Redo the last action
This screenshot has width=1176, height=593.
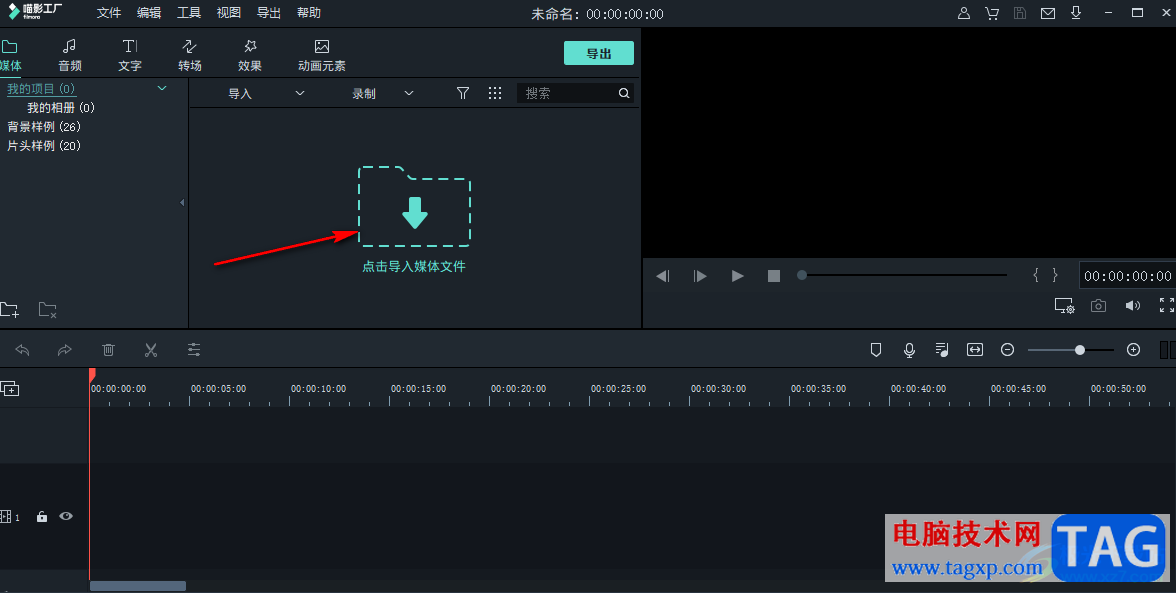click(x=64, y=349)
